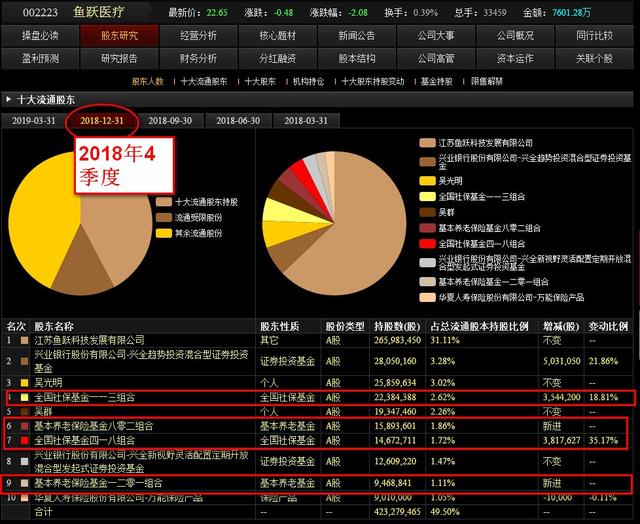640x524 pixels.
Task: Open the 新闻公告 tab
Action: (x=357, y=36)
